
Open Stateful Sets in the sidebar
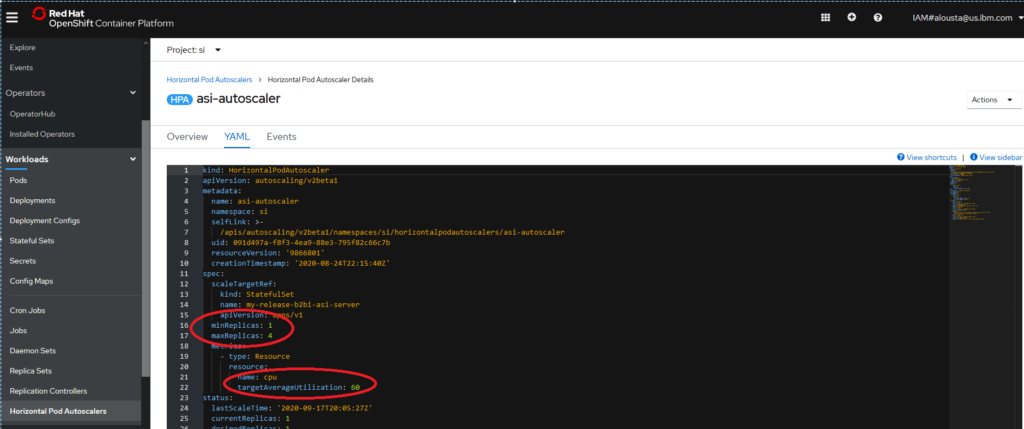pos(32,241)
